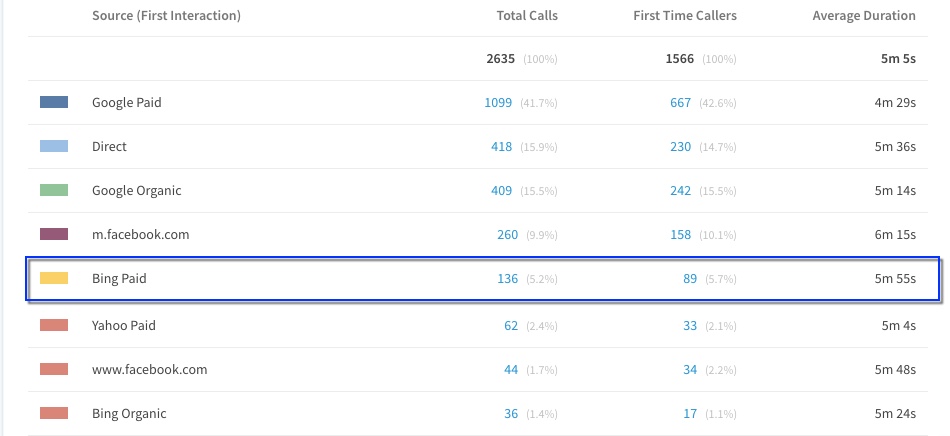Click the Google Organic green swatch
Image resolution: width=950 pixels, height=436 pixels.
coord(54,190)
